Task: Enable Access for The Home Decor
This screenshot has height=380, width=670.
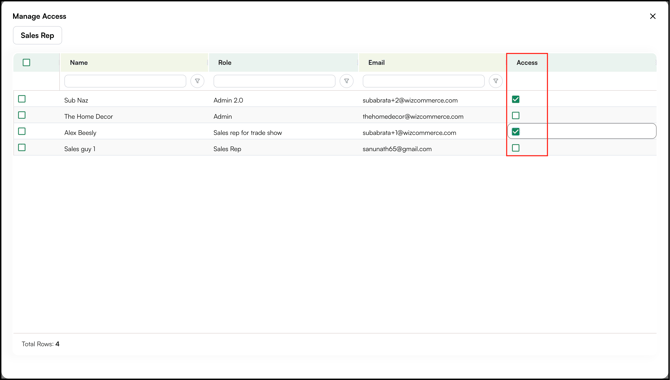Action: pos(516,115)
